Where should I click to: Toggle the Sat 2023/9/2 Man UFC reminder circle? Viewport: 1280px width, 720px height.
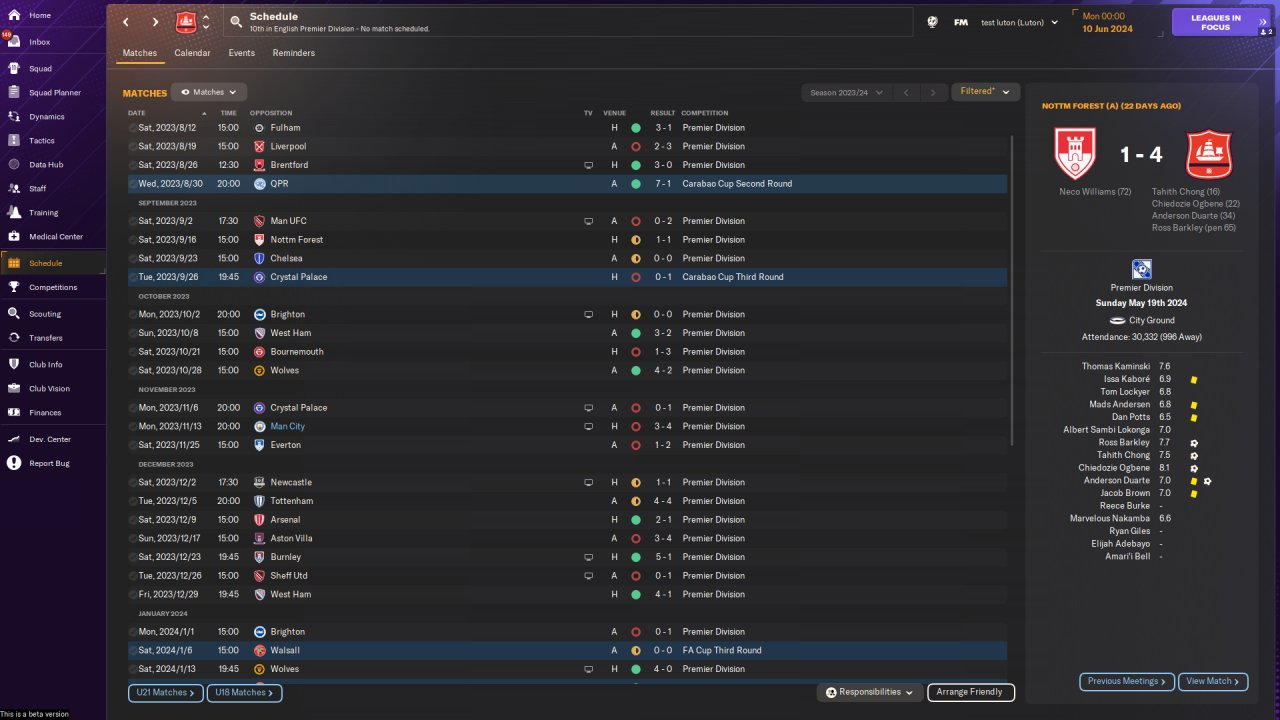(133, 221)
